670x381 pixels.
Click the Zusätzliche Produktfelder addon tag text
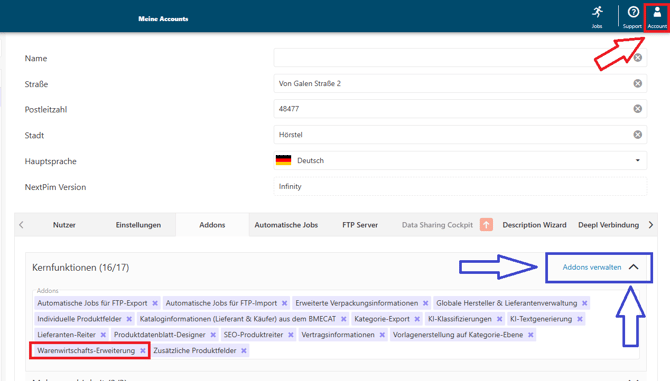pos(195,351)
